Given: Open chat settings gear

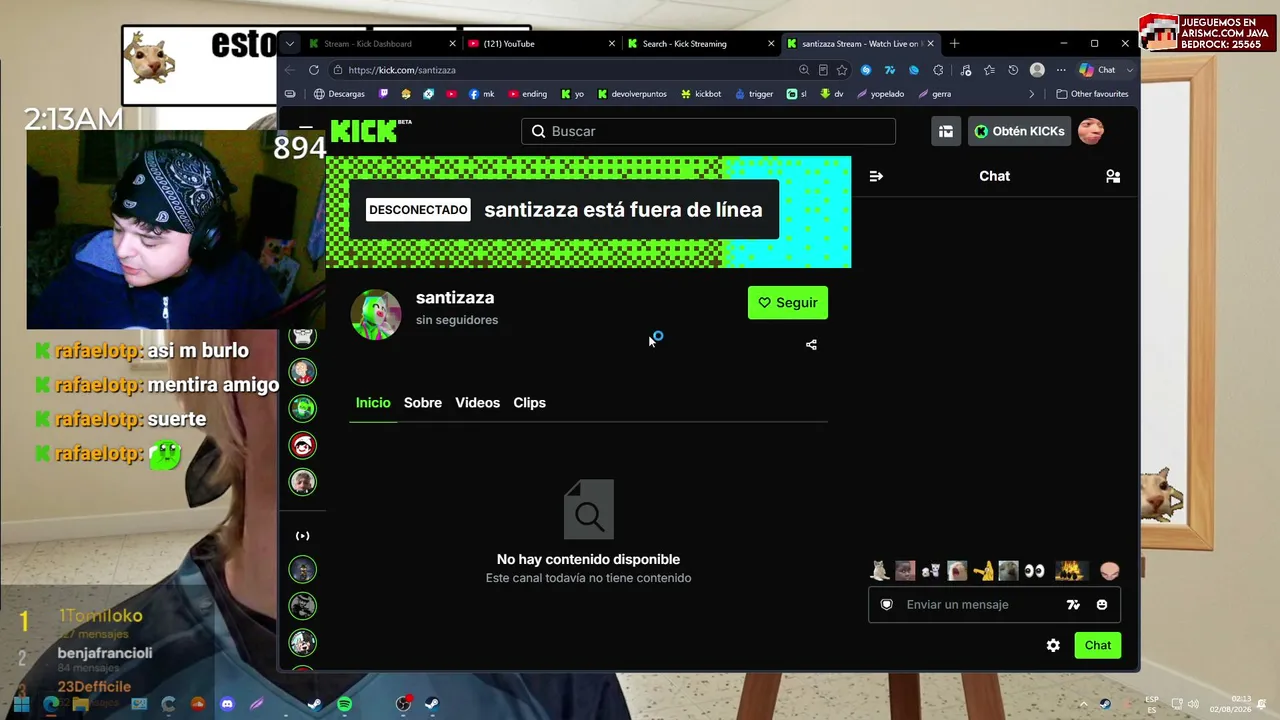Looking at the screenshot, I should pyautogui.click(x=1053, y=645).
